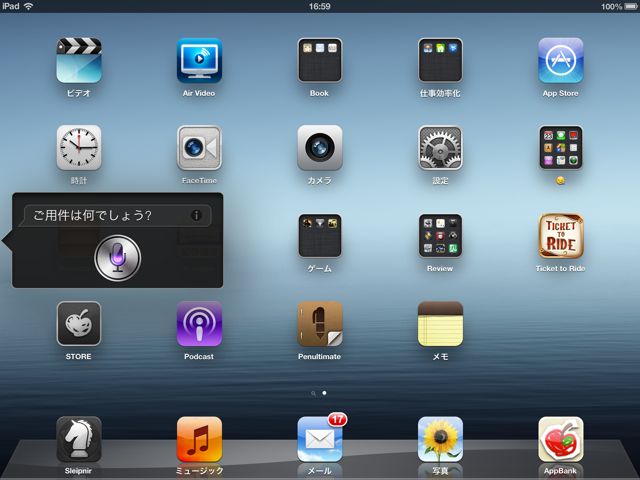640x480 pixels.
Task: Tap the 16:59 clock in status bar
Action: tap(320, 6)
